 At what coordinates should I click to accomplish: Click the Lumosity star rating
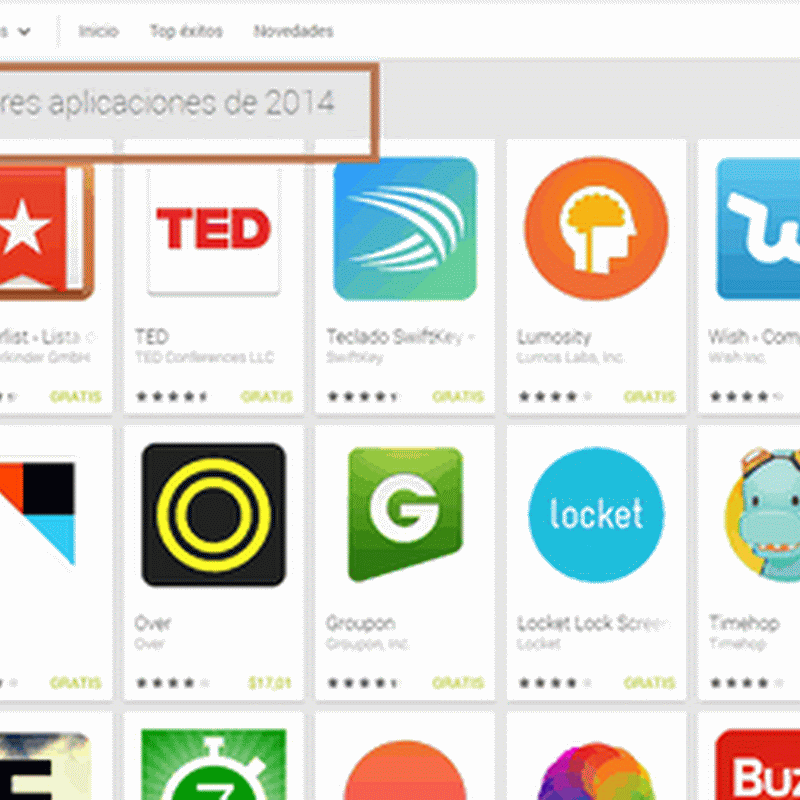coord(555,396)
